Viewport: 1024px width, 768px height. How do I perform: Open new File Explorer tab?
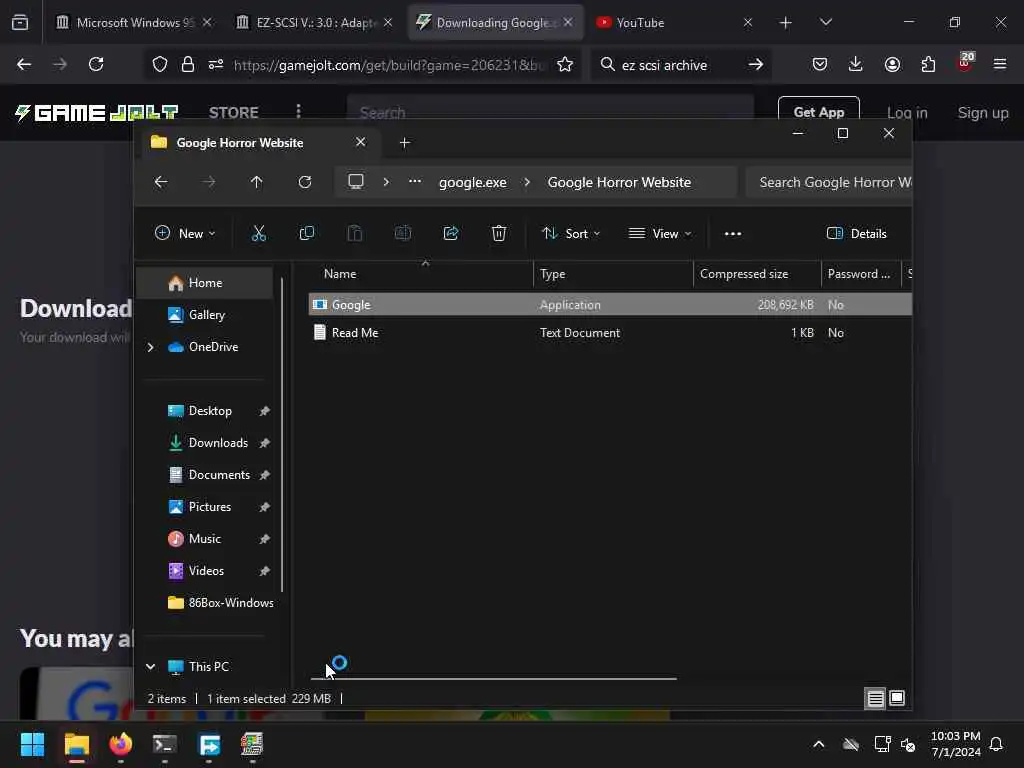[x=404, y=142]
